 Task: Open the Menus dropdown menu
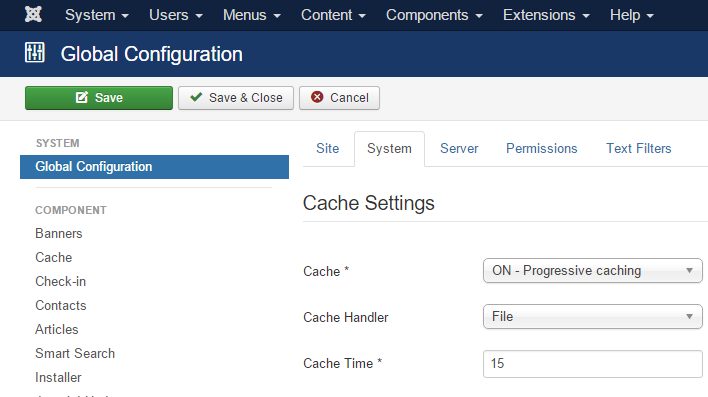(x=252, y=15)
